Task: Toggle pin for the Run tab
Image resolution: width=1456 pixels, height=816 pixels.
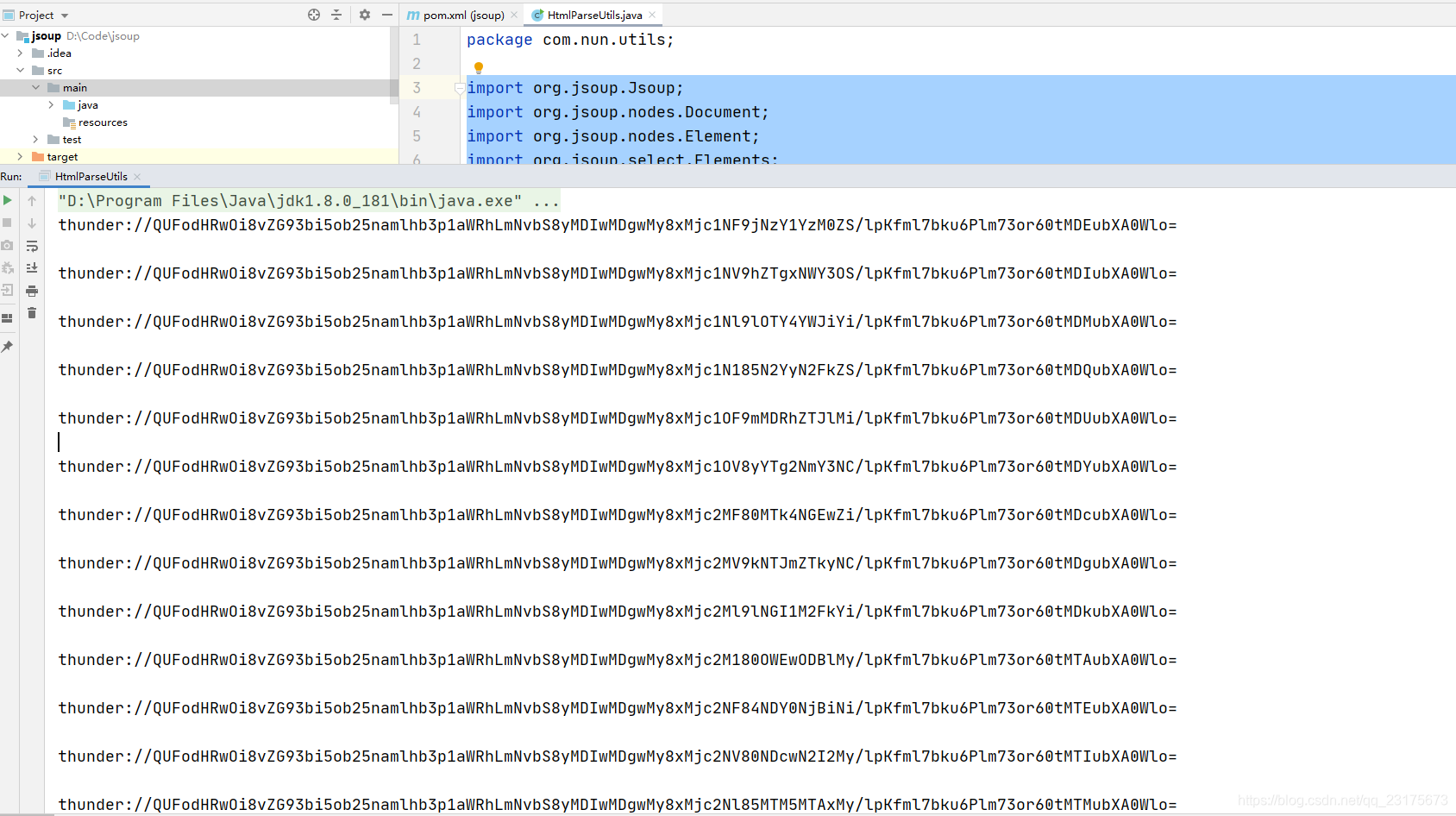Action: 7,346
